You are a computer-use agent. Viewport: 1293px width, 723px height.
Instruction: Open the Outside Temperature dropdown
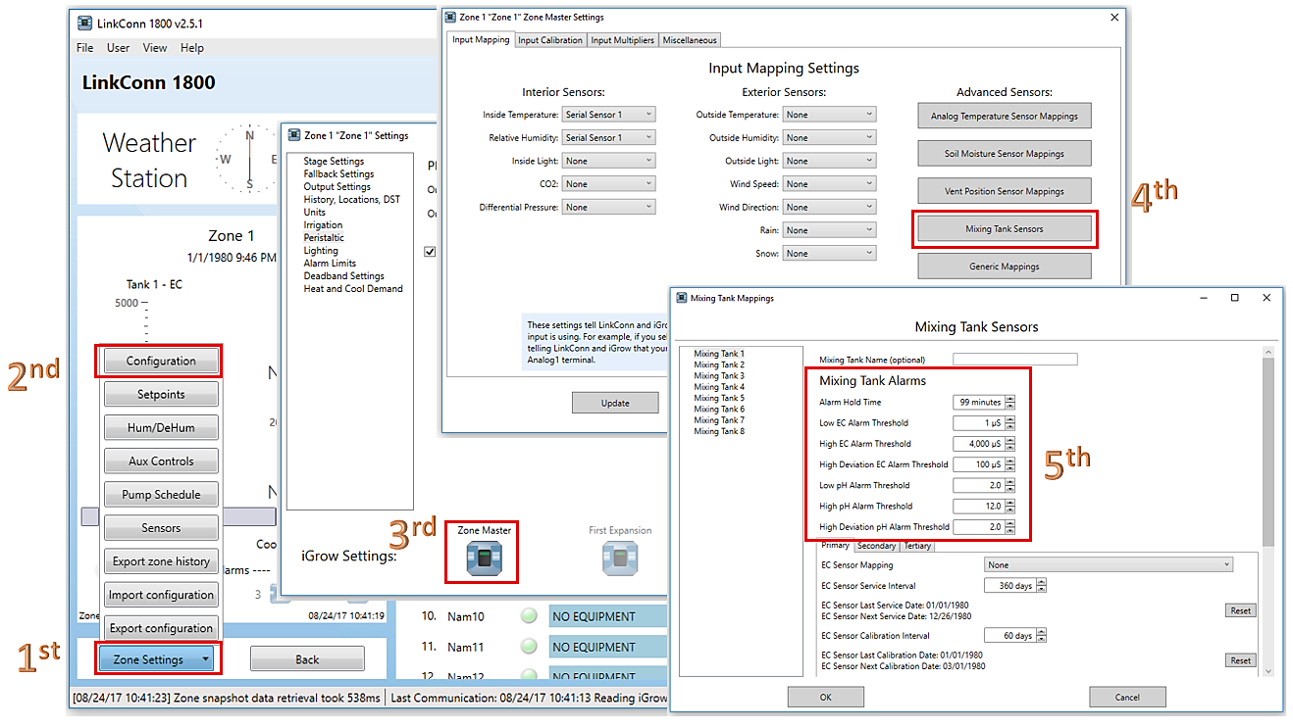click(829, 115)
